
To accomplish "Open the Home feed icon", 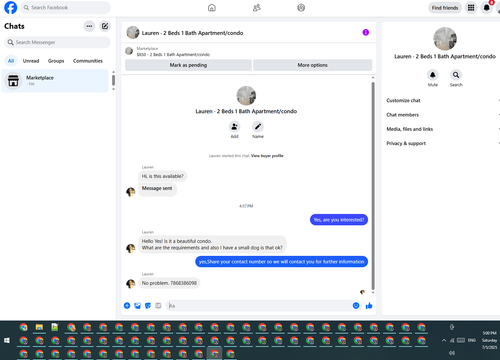I will 212,8.
